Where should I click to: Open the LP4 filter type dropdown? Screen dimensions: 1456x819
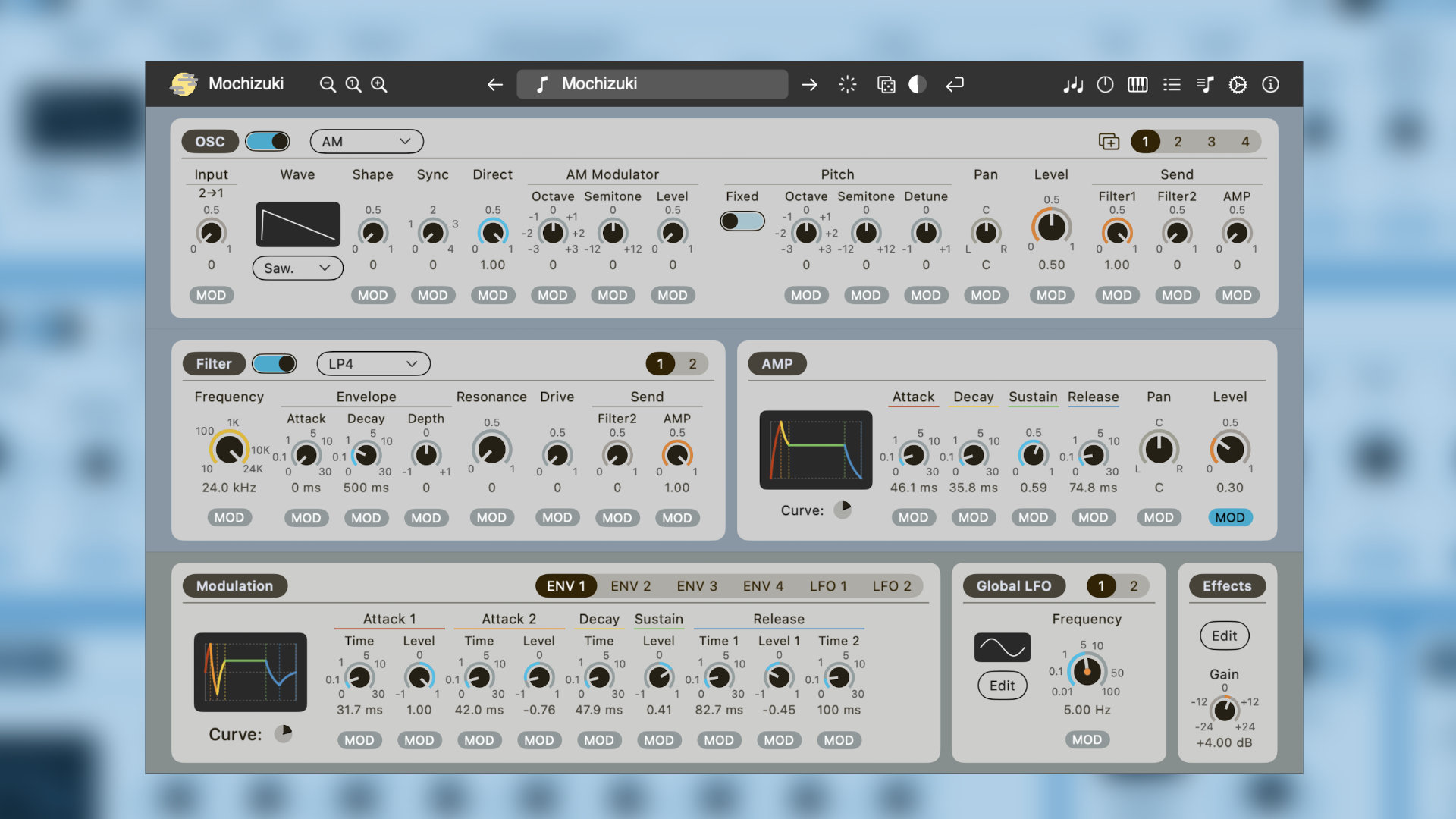(373, 363)
